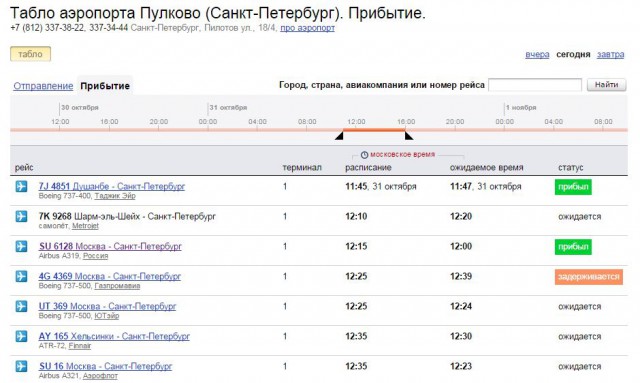
Task: Click the Найти search button
Action: click(606, 85)
